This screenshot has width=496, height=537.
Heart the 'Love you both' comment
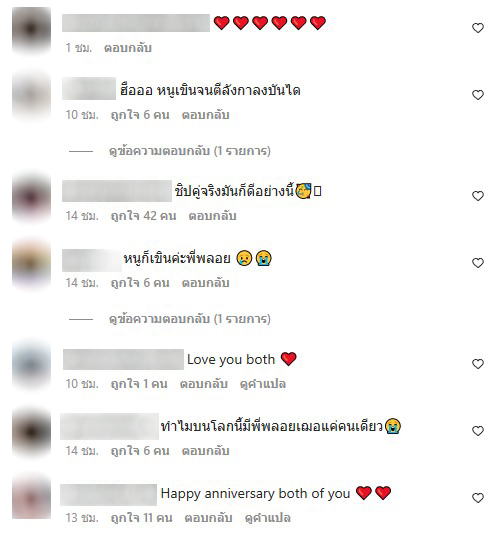(x=478, y=364)
